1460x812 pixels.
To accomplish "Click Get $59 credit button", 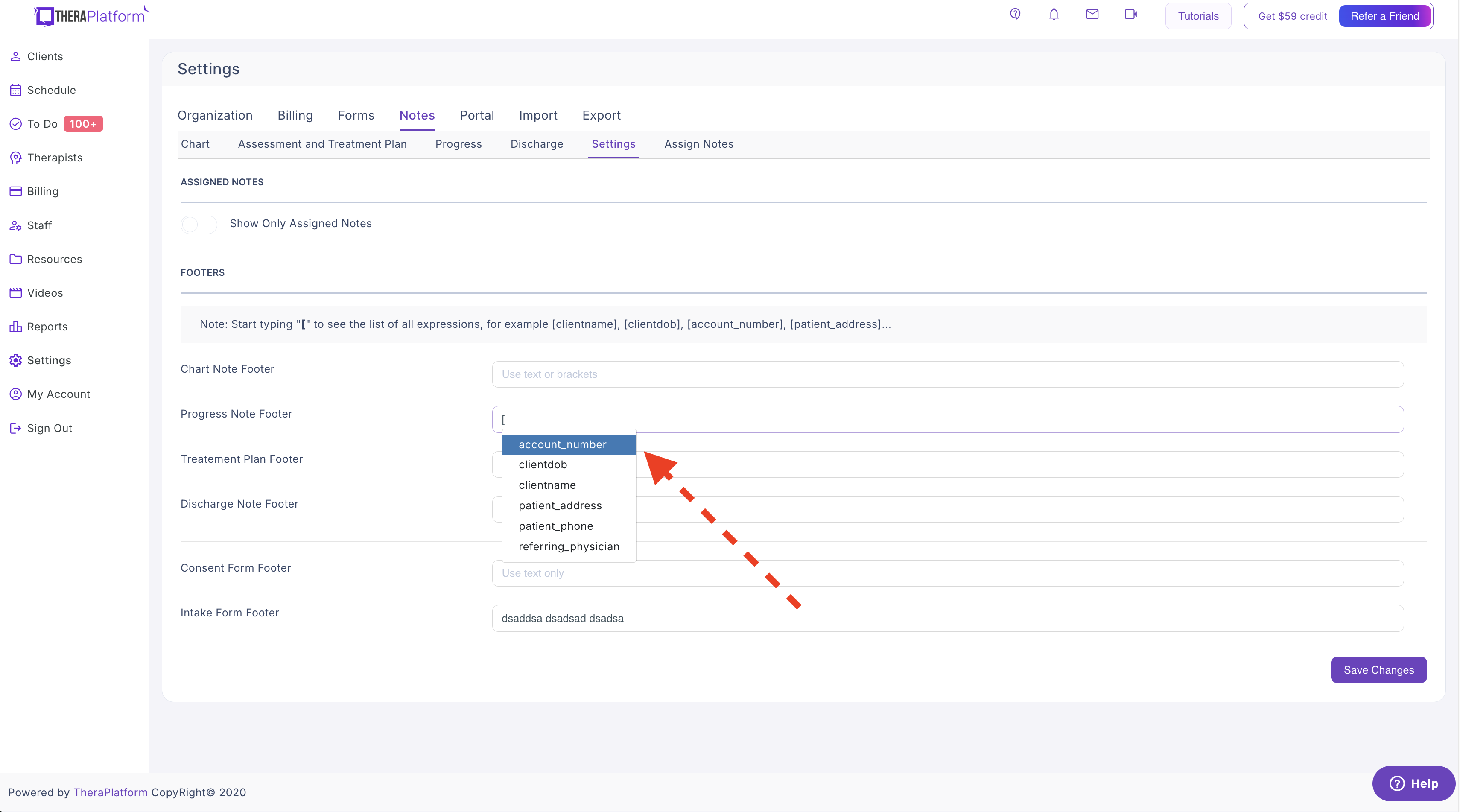I will tap(1292, 16).
